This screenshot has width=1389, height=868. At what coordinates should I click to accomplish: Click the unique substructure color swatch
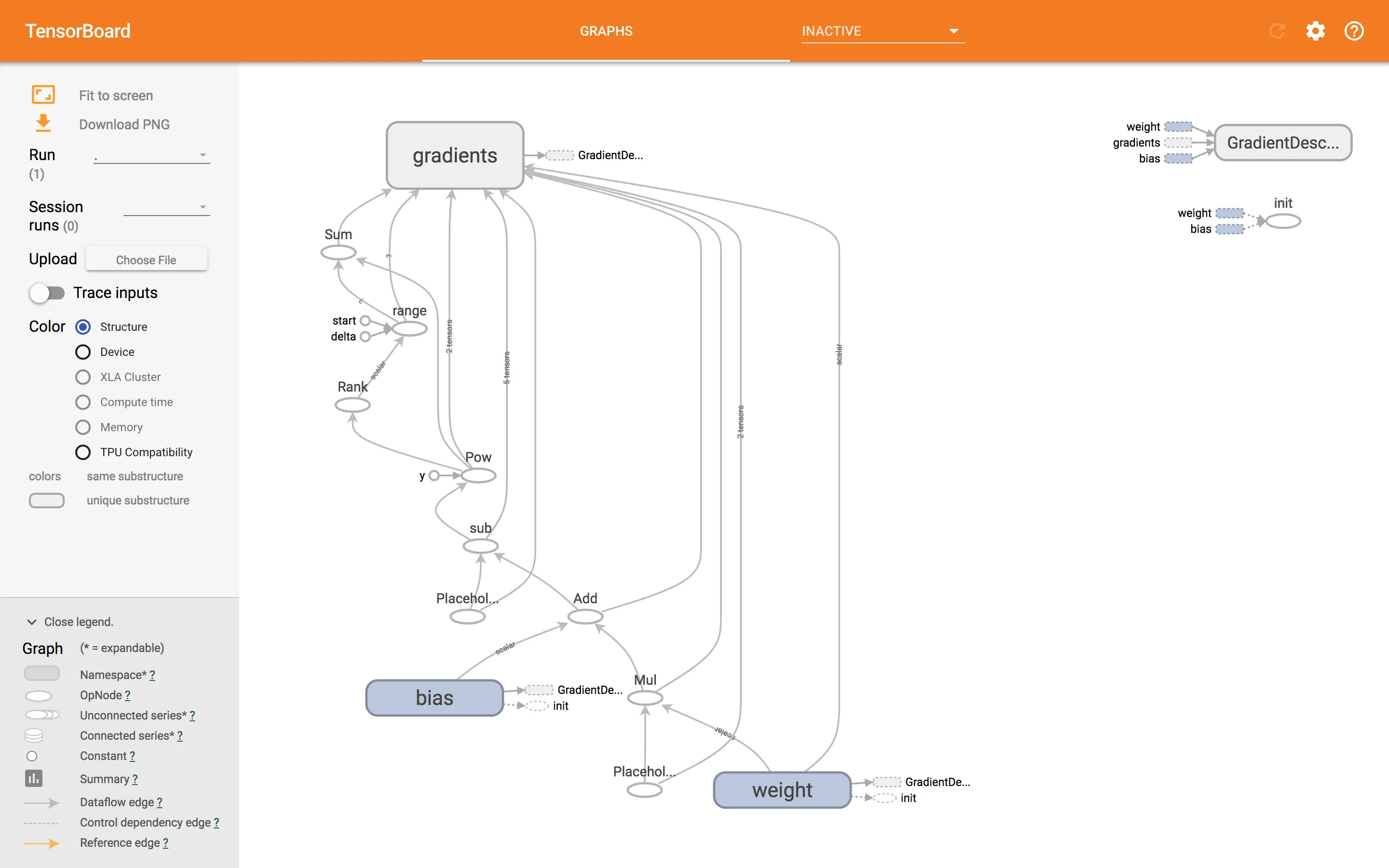[46, 500]
